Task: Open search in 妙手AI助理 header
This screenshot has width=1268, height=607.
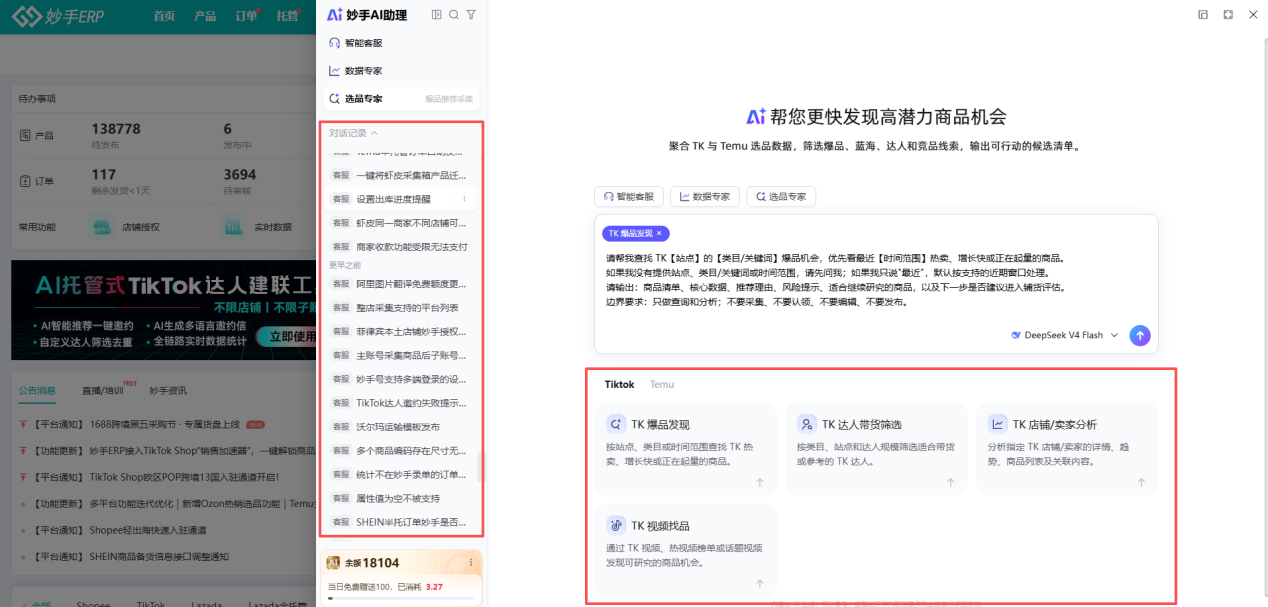Action: 454,15
